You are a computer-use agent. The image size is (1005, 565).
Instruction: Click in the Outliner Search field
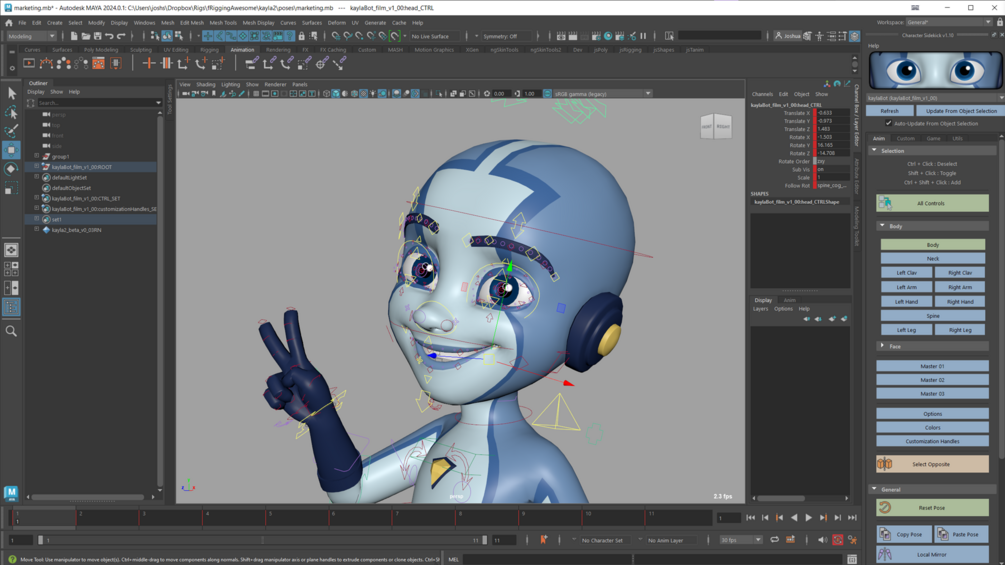tap(95, 102)
